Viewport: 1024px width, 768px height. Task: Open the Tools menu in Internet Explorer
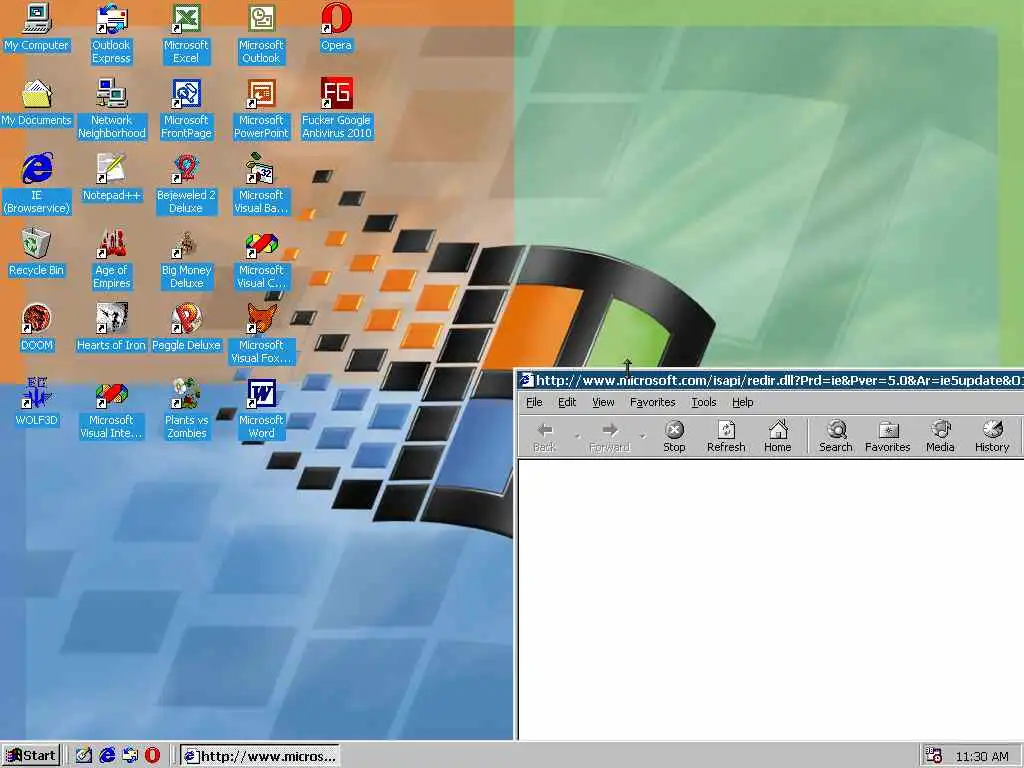[x=704, y=402]
